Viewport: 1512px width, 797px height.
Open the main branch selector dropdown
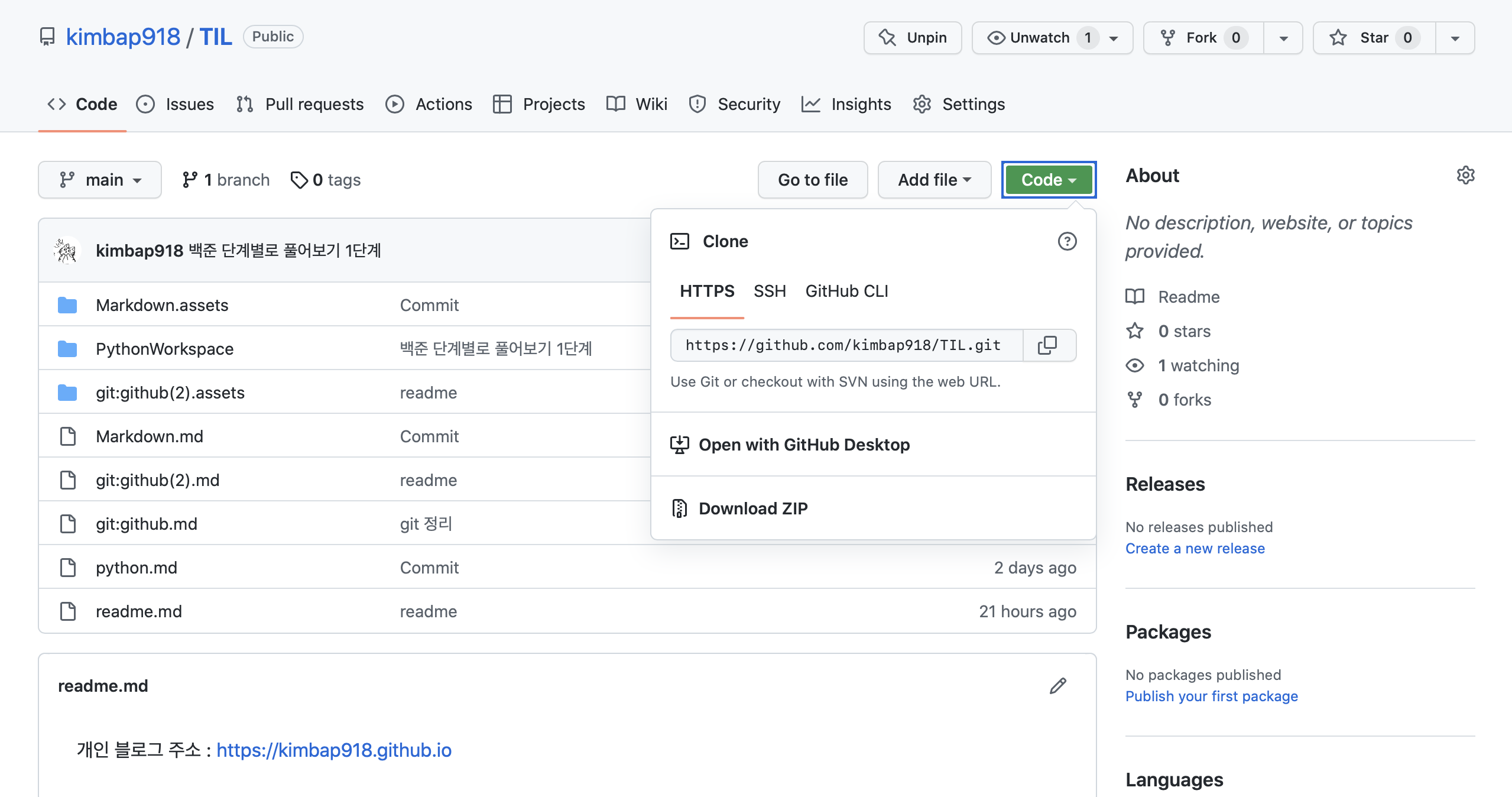click(x=100, y=180)
